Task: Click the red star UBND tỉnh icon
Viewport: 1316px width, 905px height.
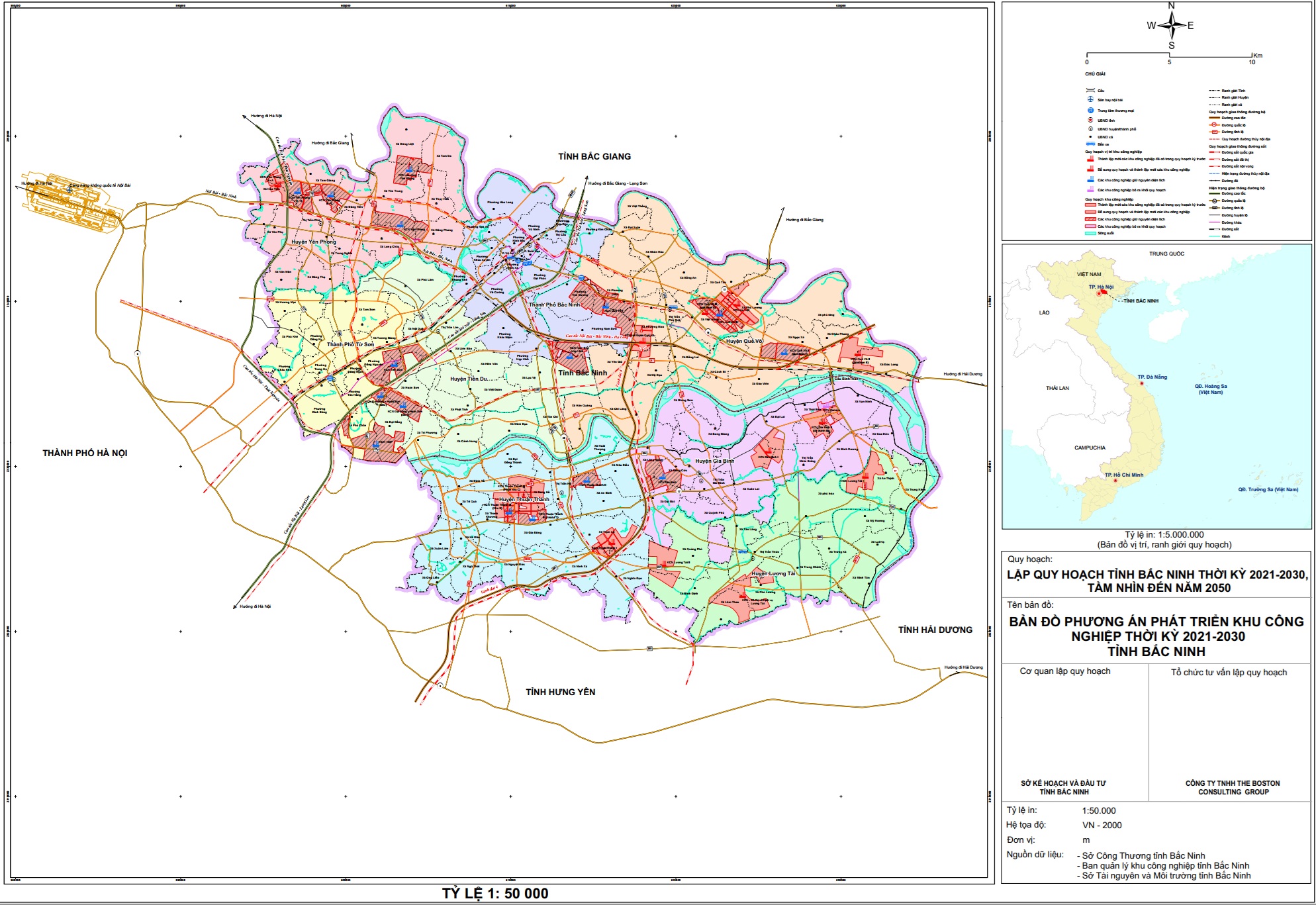Action: click(x=1090, y=120)
